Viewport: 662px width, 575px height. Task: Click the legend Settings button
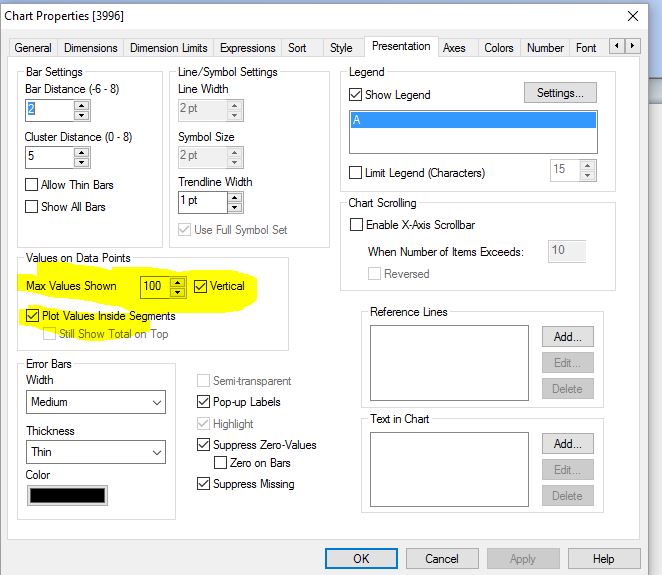click(560, 93)
